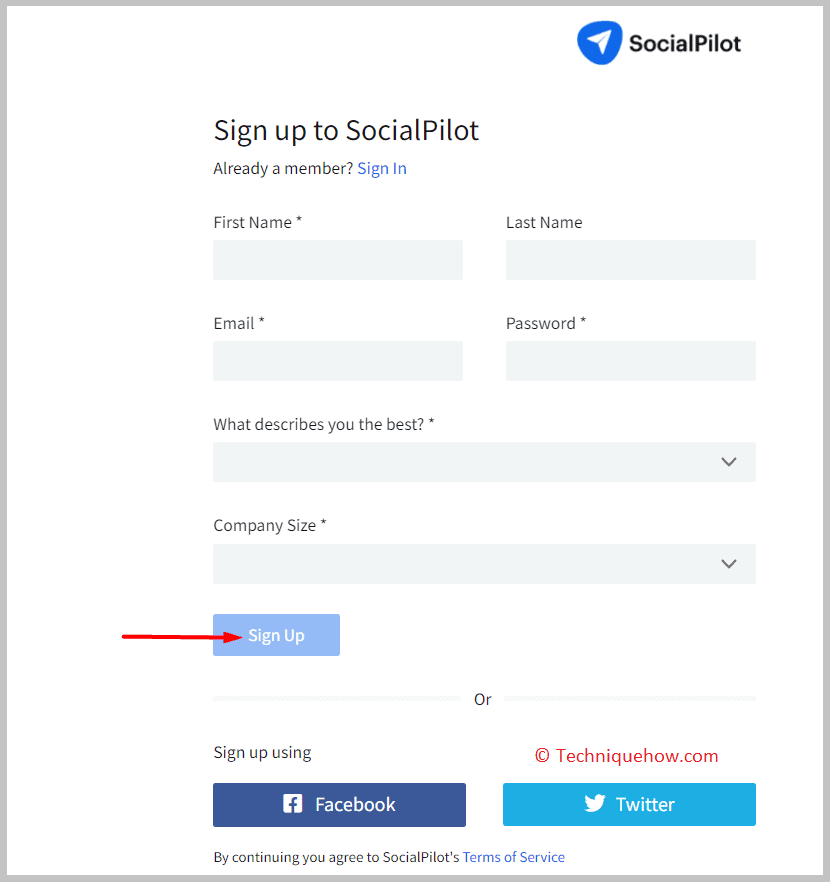Click the Sign In link
The height and width of the screenshot is (882, 830).
pyautogui.click(x=382, y=169)
